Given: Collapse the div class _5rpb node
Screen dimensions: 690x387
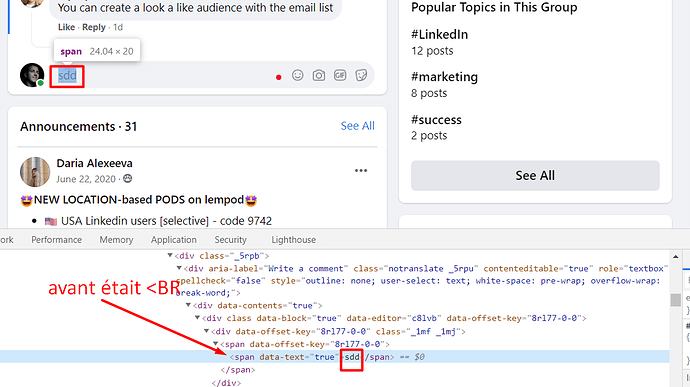Looking at the screenshot, I should coord(170,255).
